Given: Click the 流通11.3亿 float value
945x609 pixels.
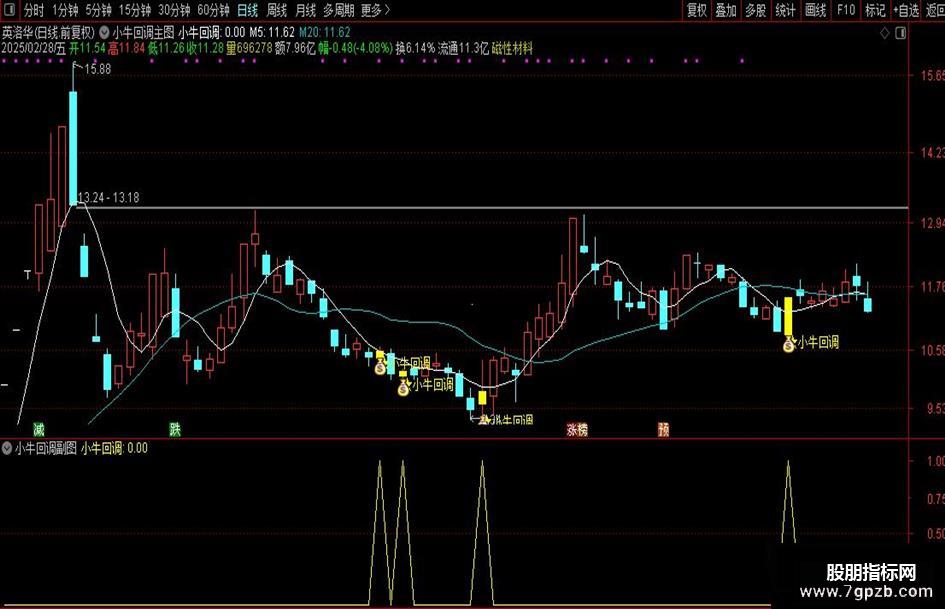Looking at the screenshot, I should point(463,48).
